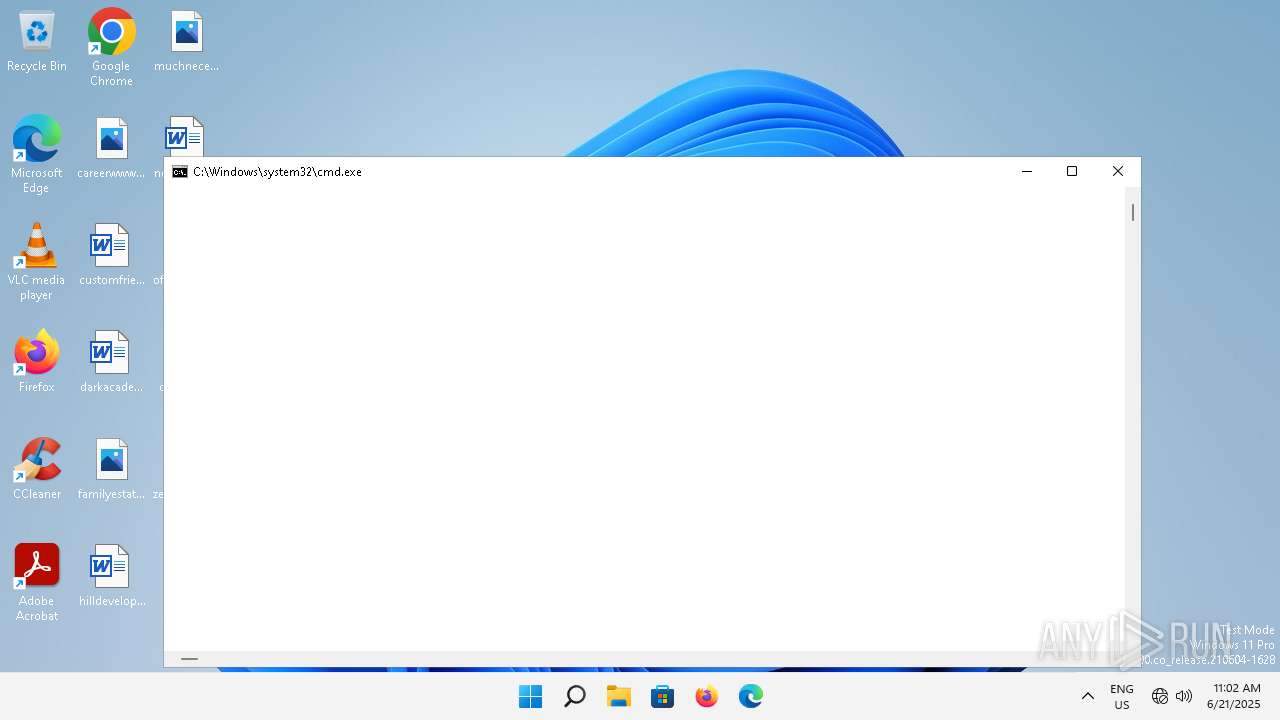The image size is (1280, 720).
Task: Open the Windows Start menu
Action: click(530, 696)
